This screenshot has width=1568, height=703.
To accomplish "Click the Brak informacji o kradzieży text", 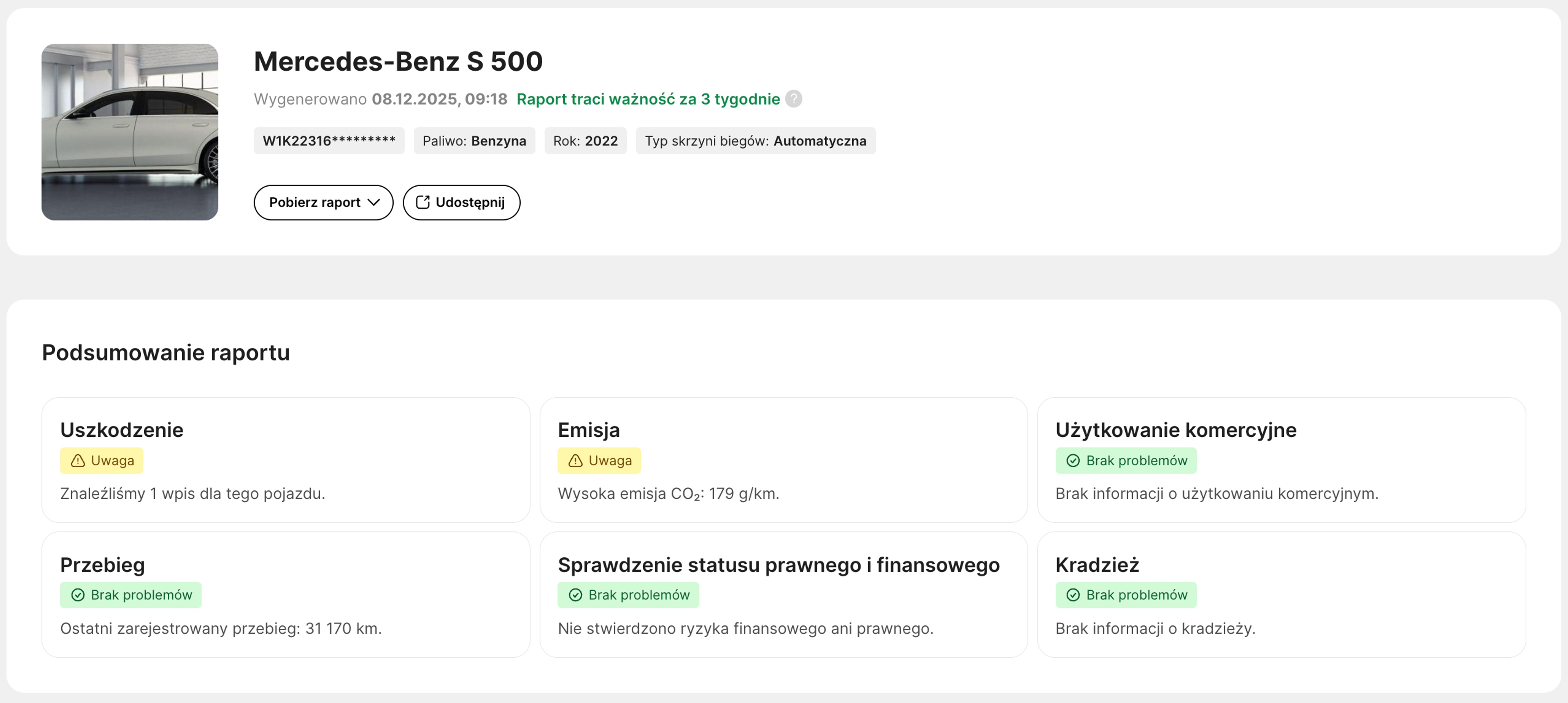I will coord(1155,629).
